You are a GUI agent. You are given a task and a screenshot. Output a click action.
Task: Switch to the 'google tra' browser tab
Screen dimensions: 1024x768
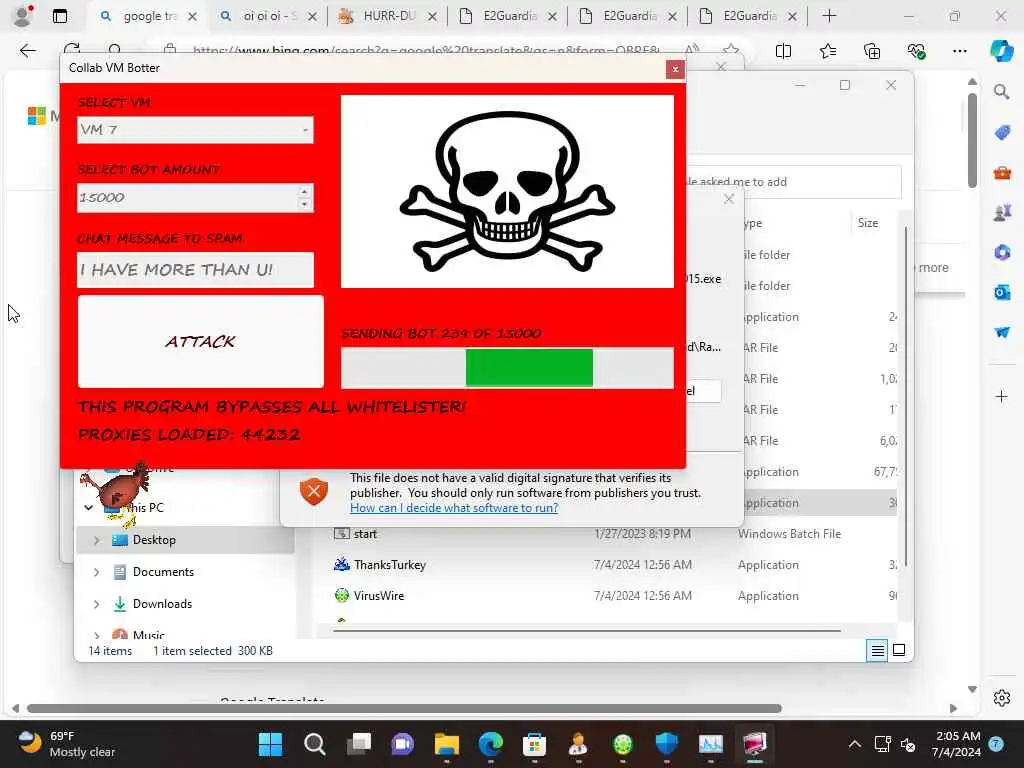point(148,16)
